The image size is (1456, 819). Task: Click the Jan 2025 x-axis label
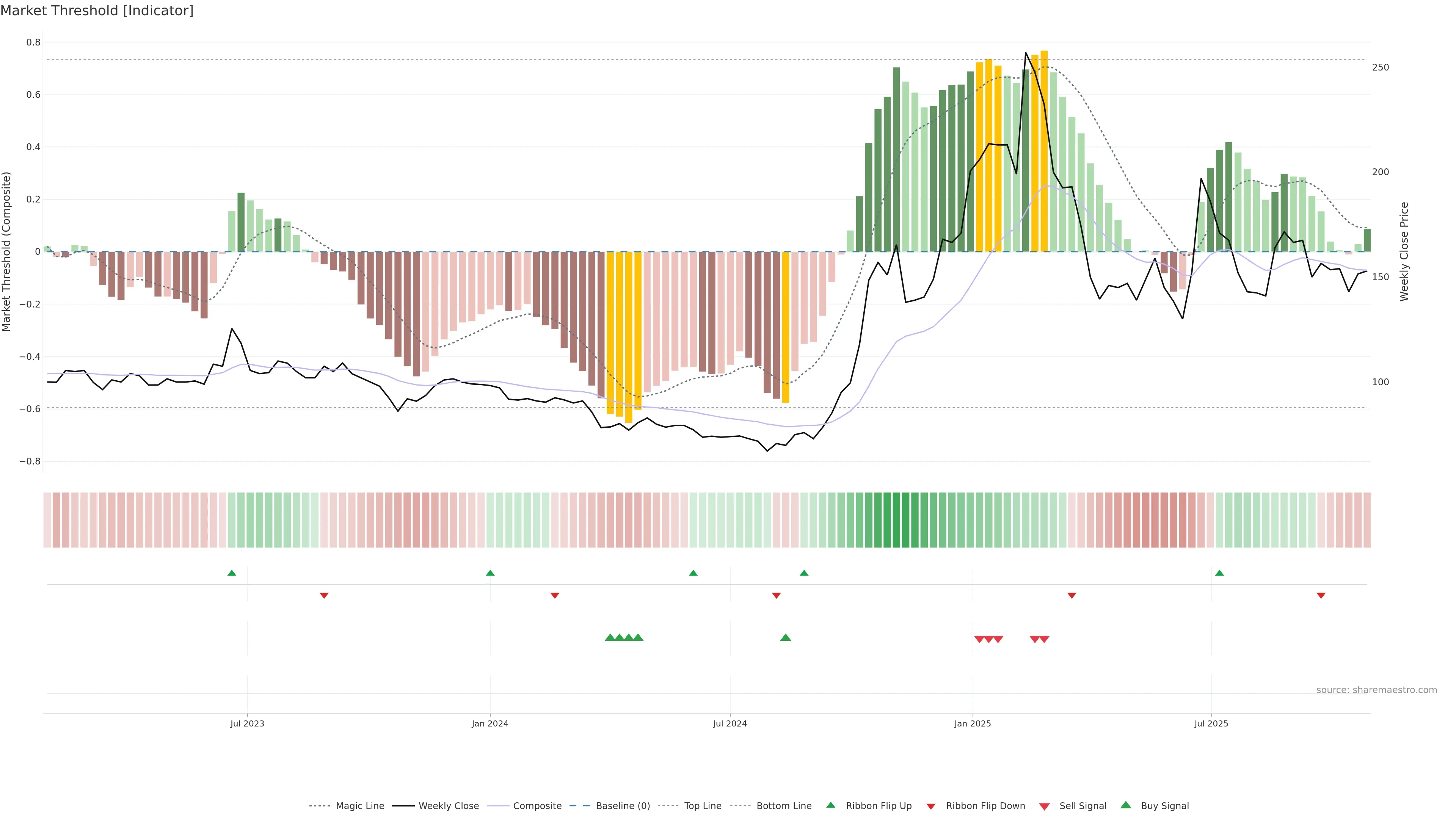pyautogui.click(x=972, y=723)
